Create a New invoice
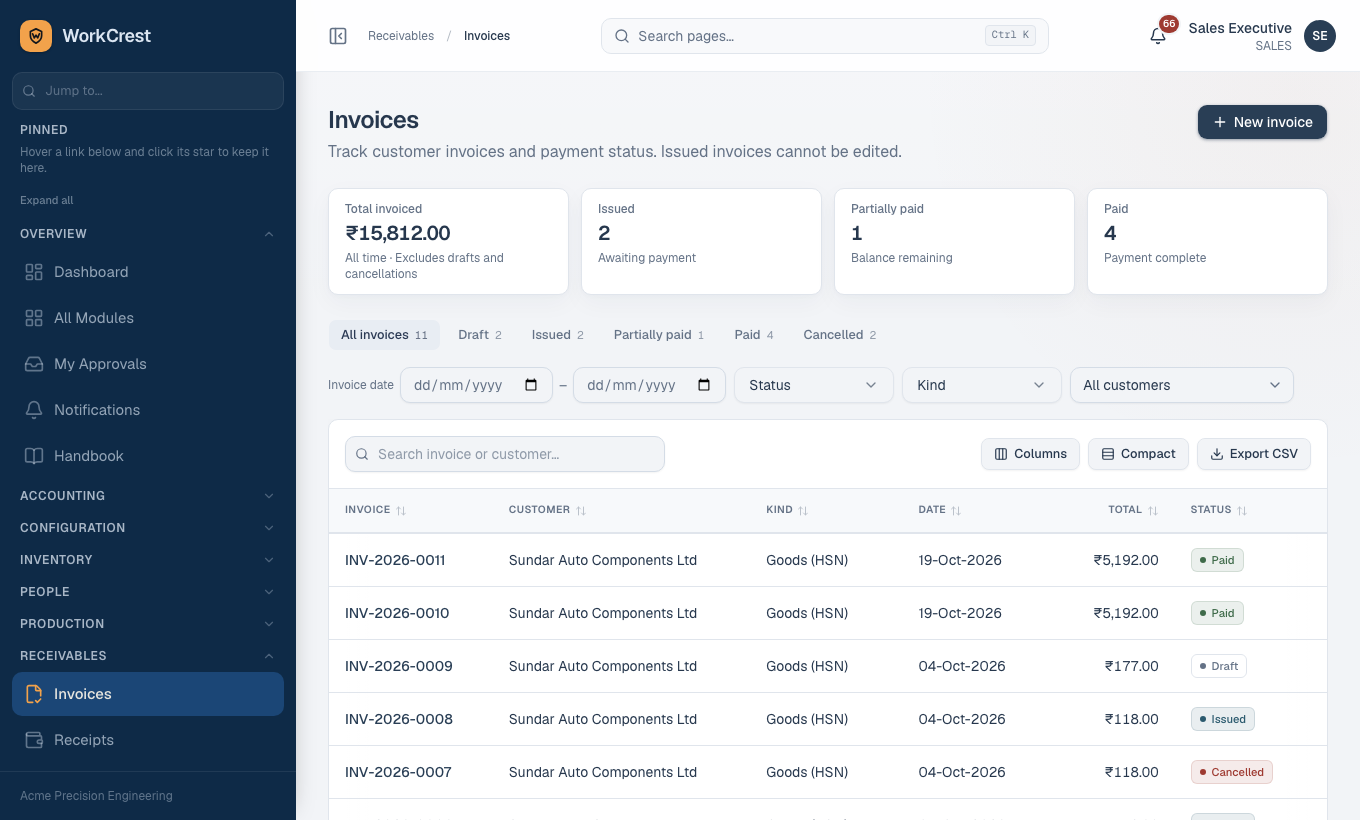 (x=1262, y=122)
